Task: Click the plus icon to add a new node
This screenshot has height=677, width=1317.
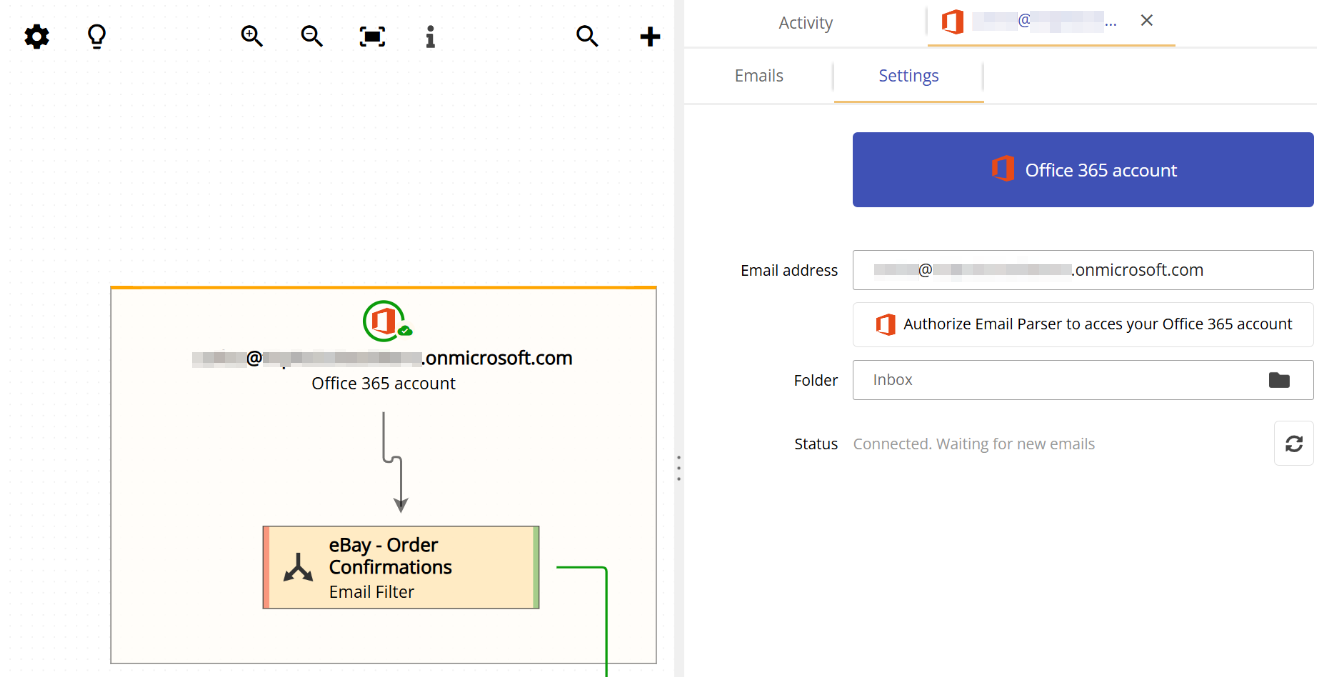Action: point(650,36)
